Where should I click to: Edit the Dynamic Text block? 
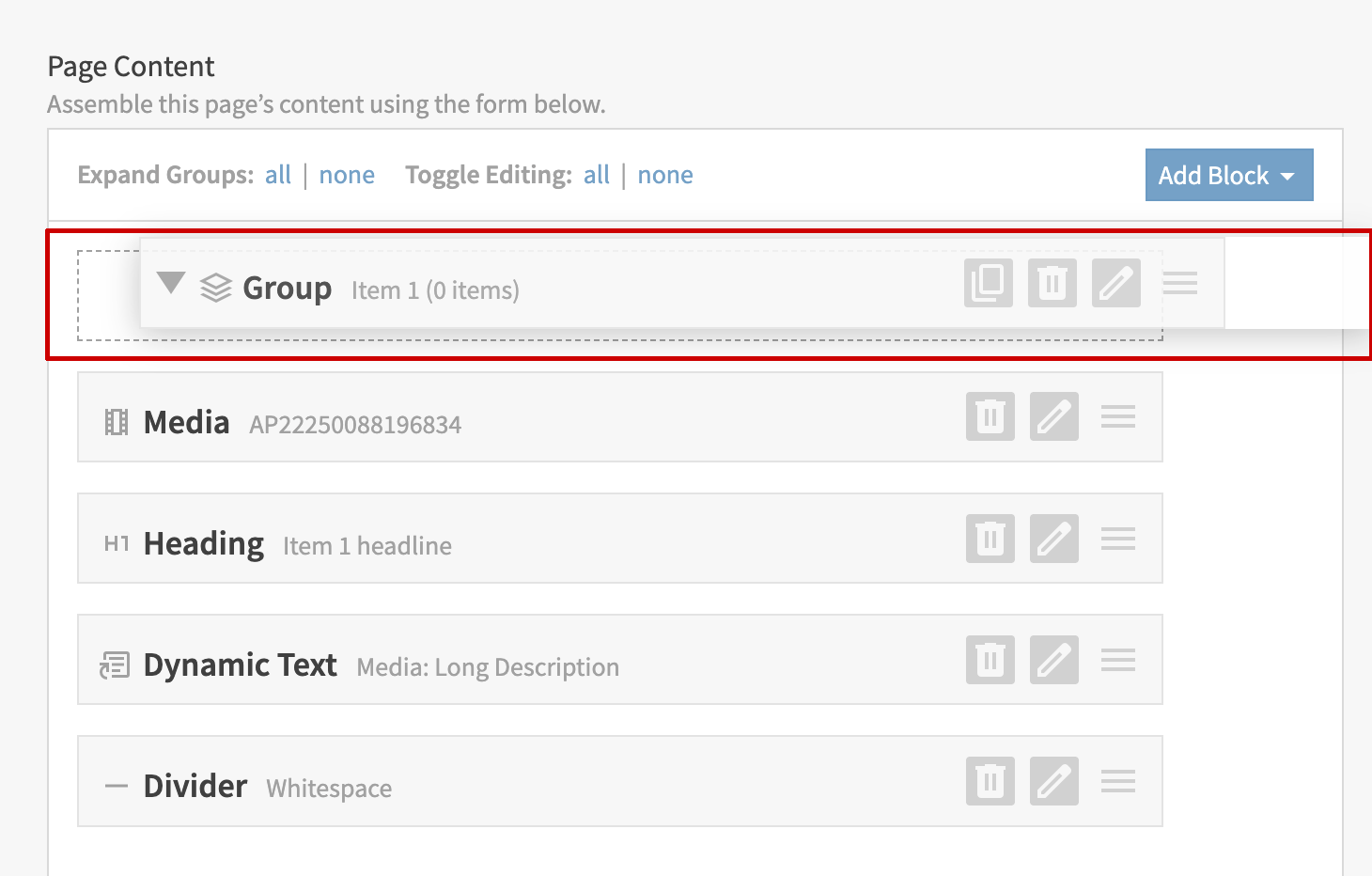1053,660
